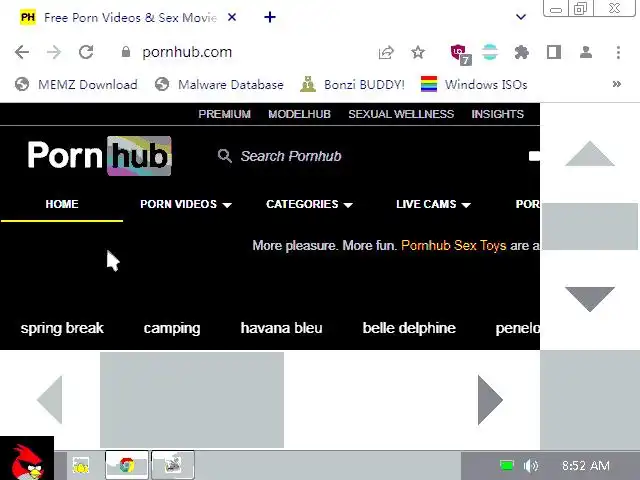Close the current browser tab

point(232,17)
